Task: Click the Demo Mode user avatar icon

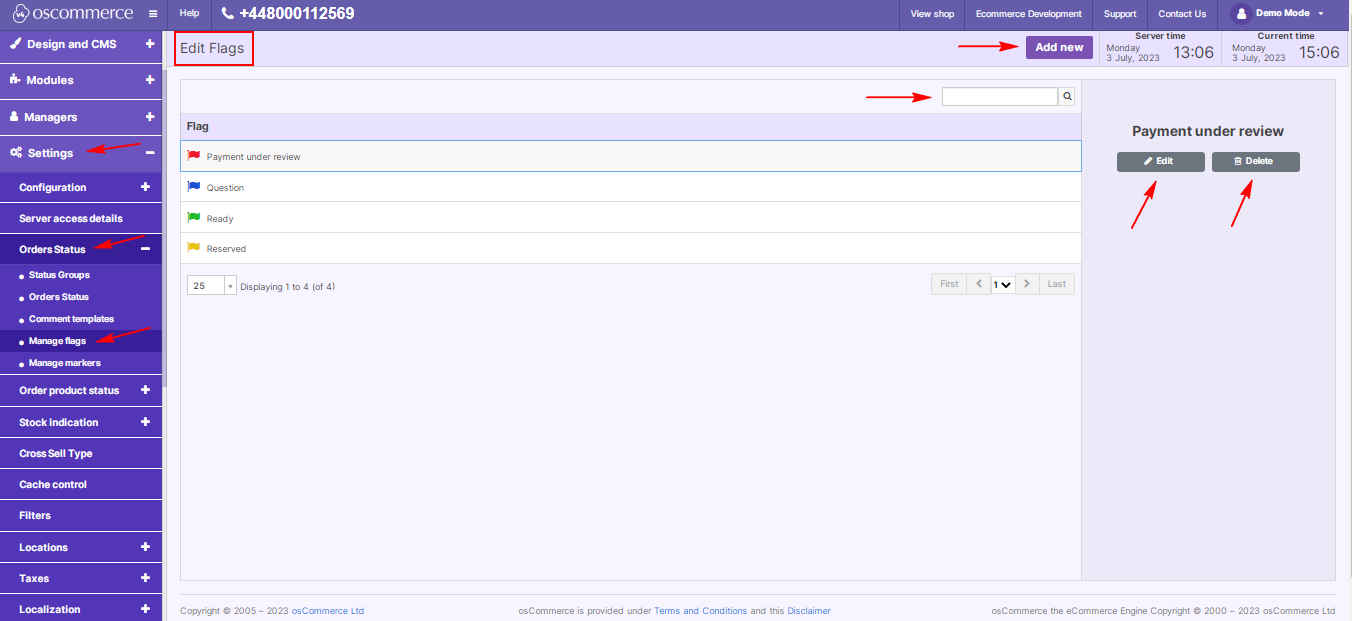Action: point(1241,14)
